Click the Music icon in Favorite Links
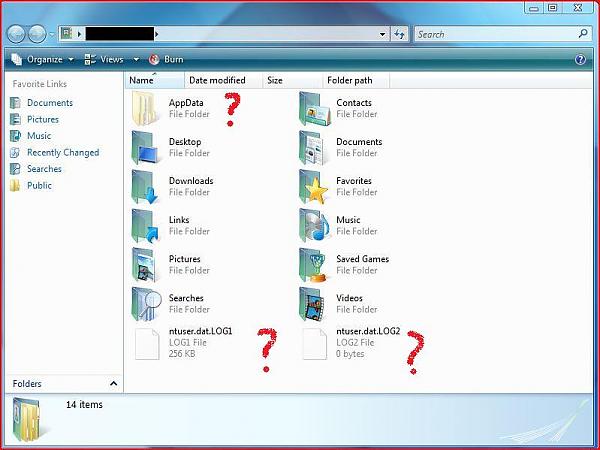 point(15,135)
